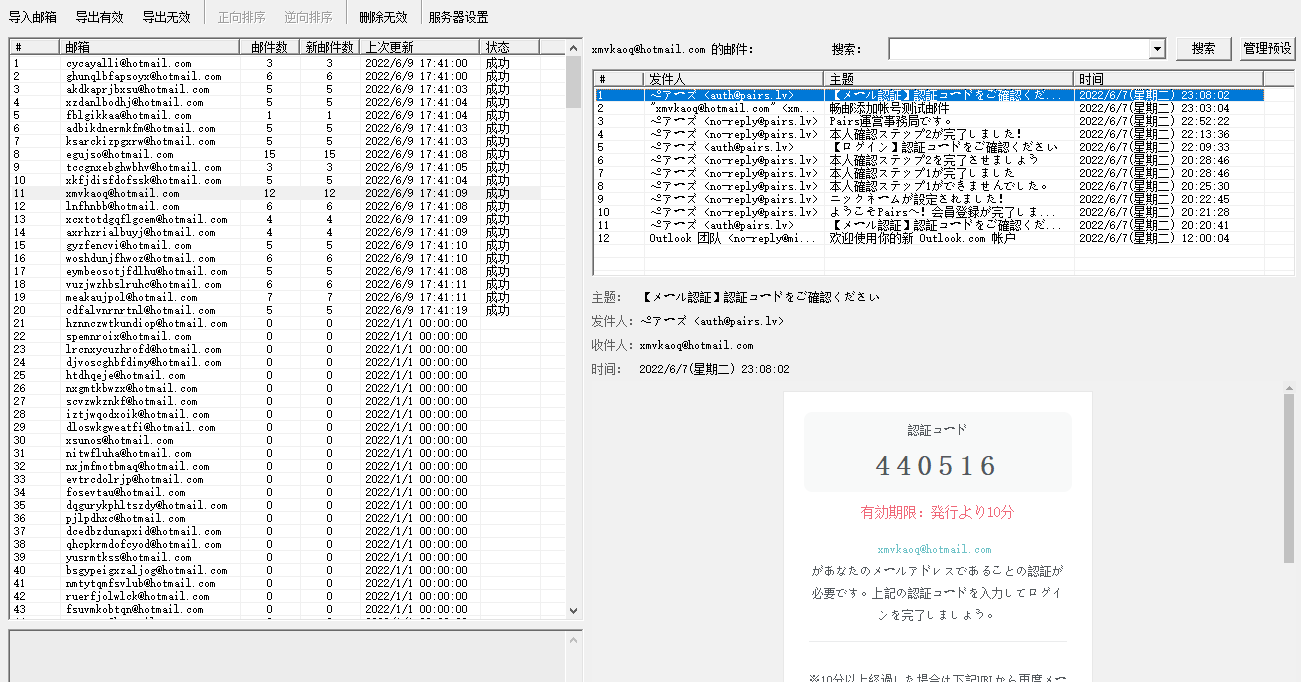This screenshot has width=1301, height=682.
Task: Sort by 上次更新 column header
Action: point(419,47)
